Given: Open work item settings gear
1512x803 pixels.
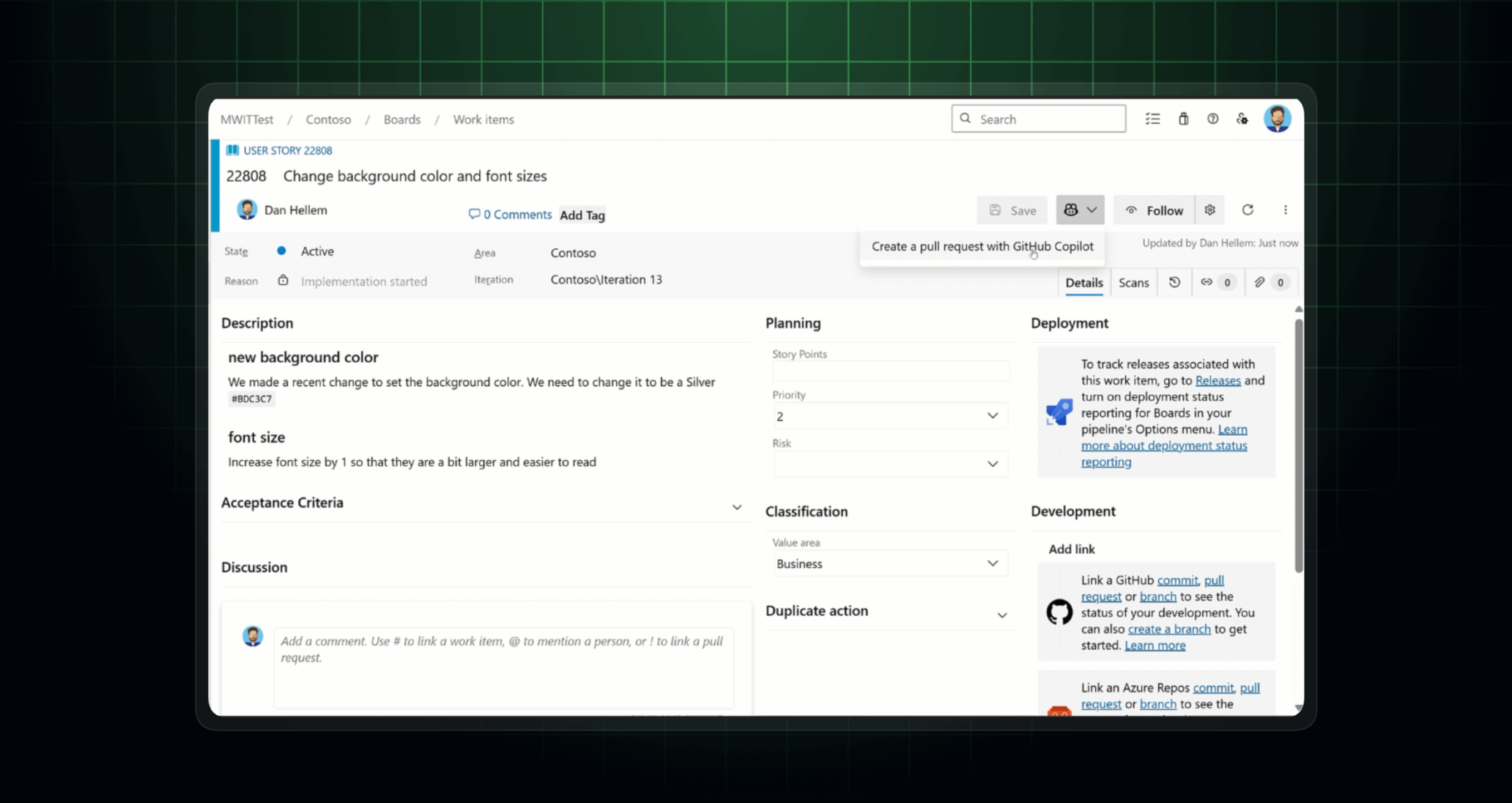Looking at the screenshot, I should [x=1209, y=210].
